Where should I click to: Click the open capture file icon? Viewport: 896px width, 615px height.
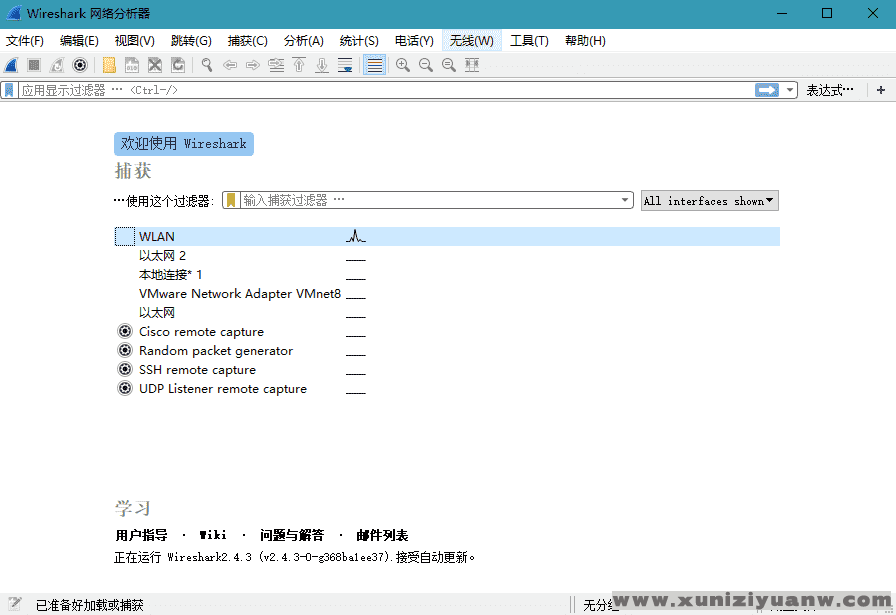tap(109, 65)
